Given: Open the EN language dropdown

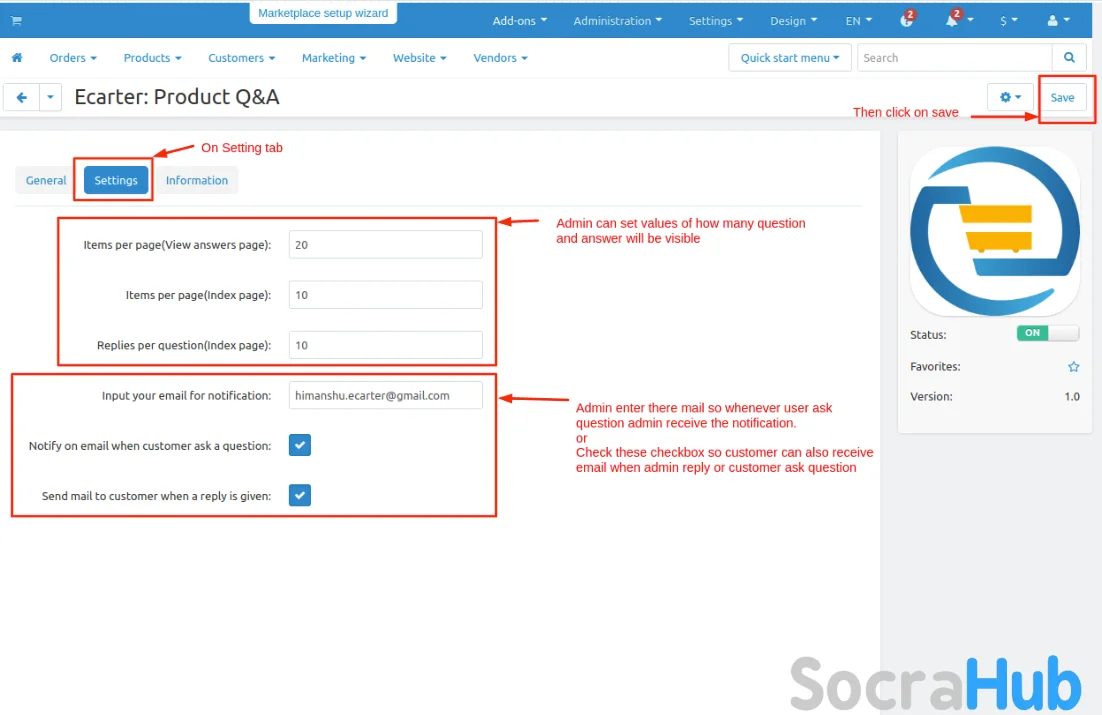Looking at the screenshot, I should coord(858,20).
